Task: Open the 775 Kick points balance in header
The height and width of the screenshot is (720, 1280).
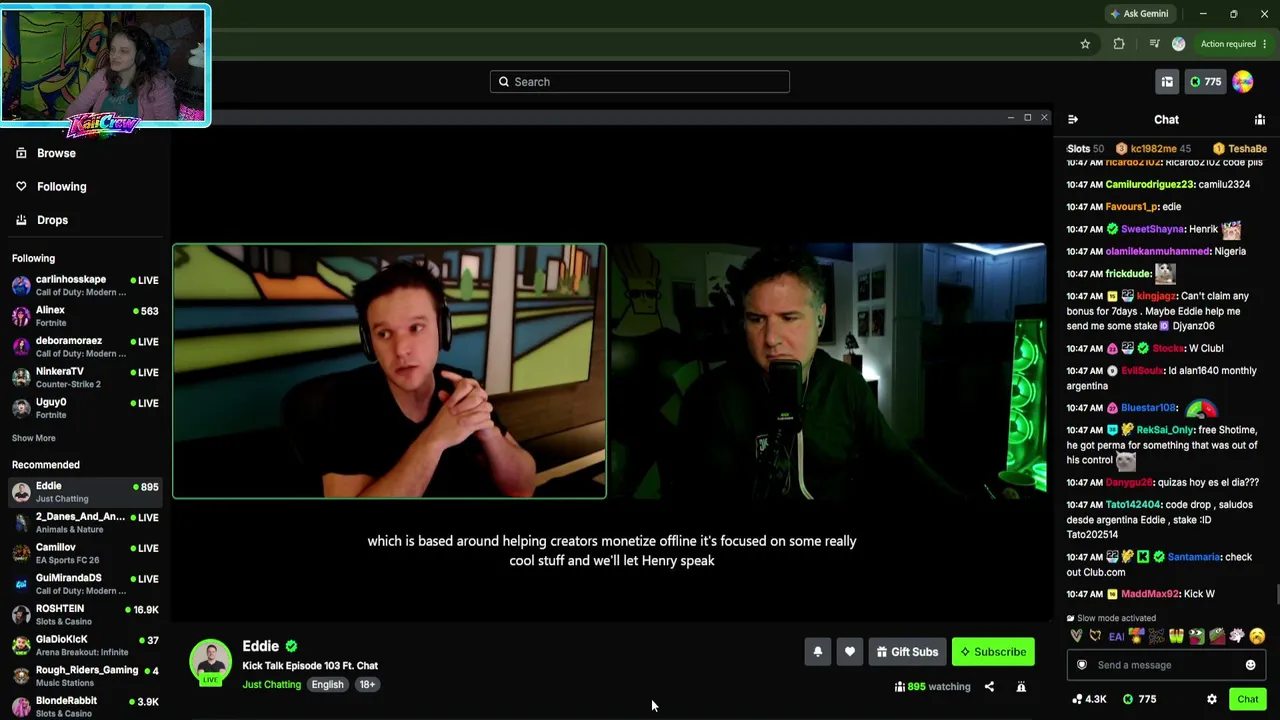Action: point(1204,82)
